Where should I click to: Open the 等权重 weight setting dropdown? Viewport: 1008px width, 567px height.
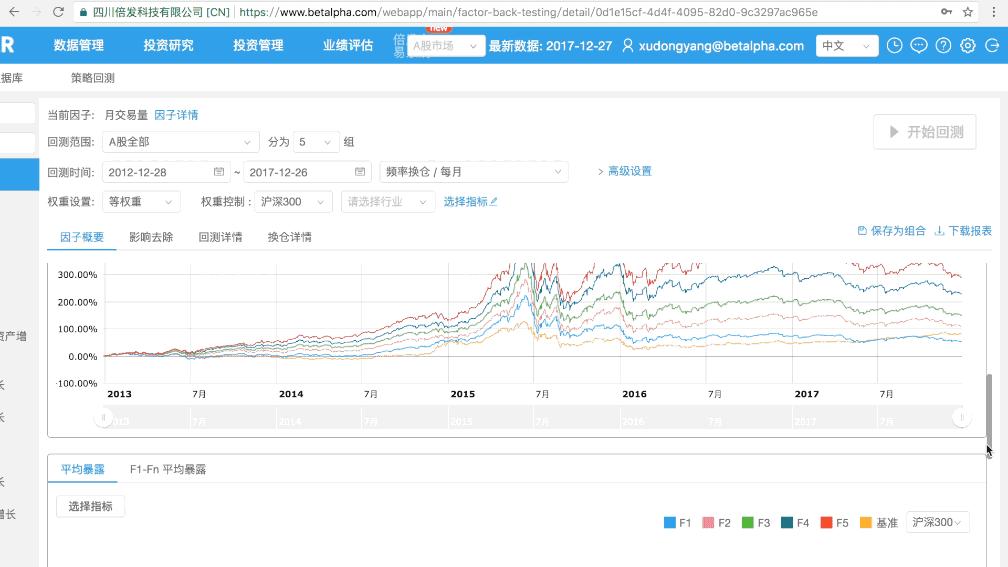tap(141, 202)
